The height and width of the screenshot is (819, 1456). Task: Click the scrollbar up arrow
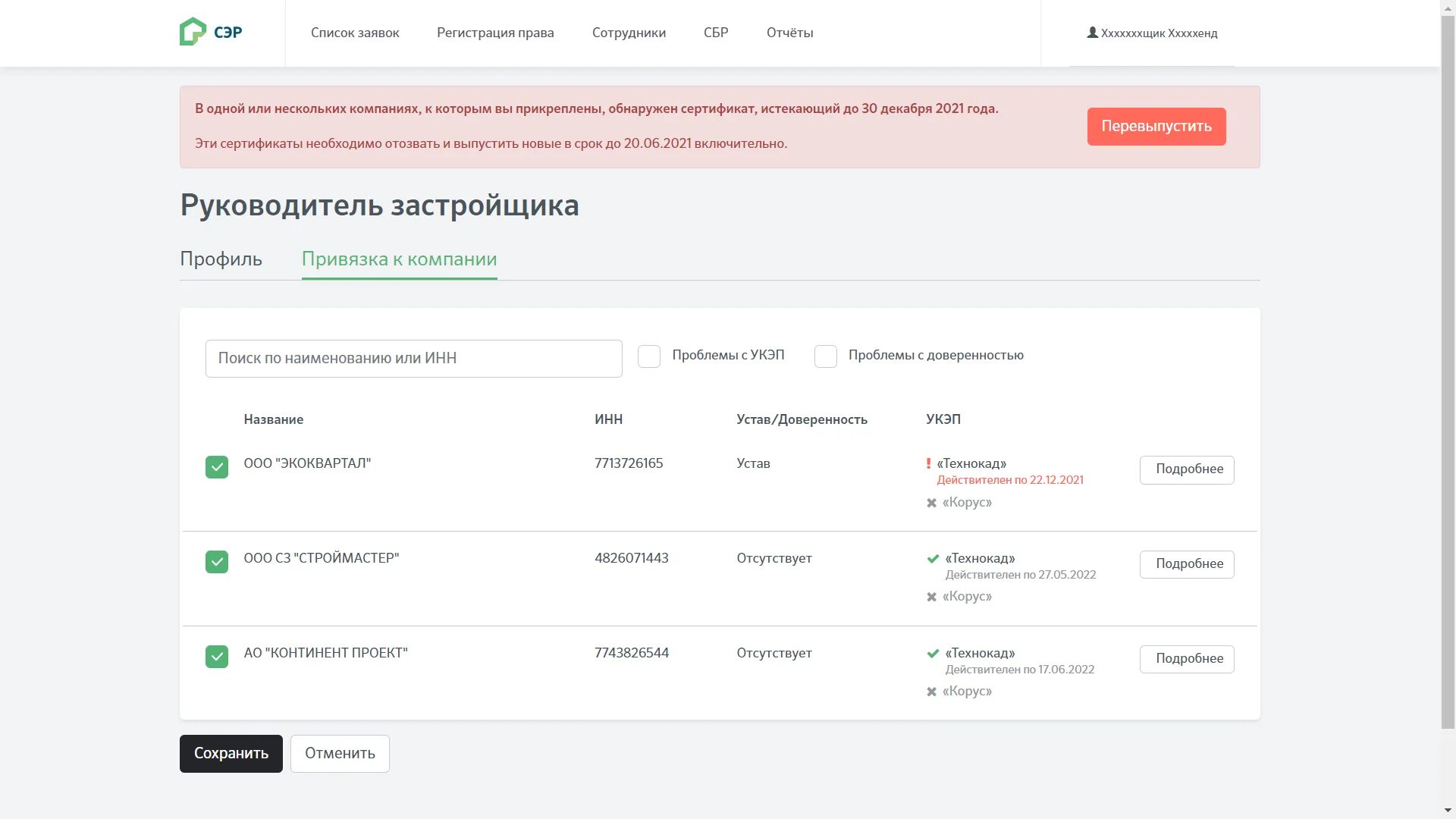(x=1448, y=7)
